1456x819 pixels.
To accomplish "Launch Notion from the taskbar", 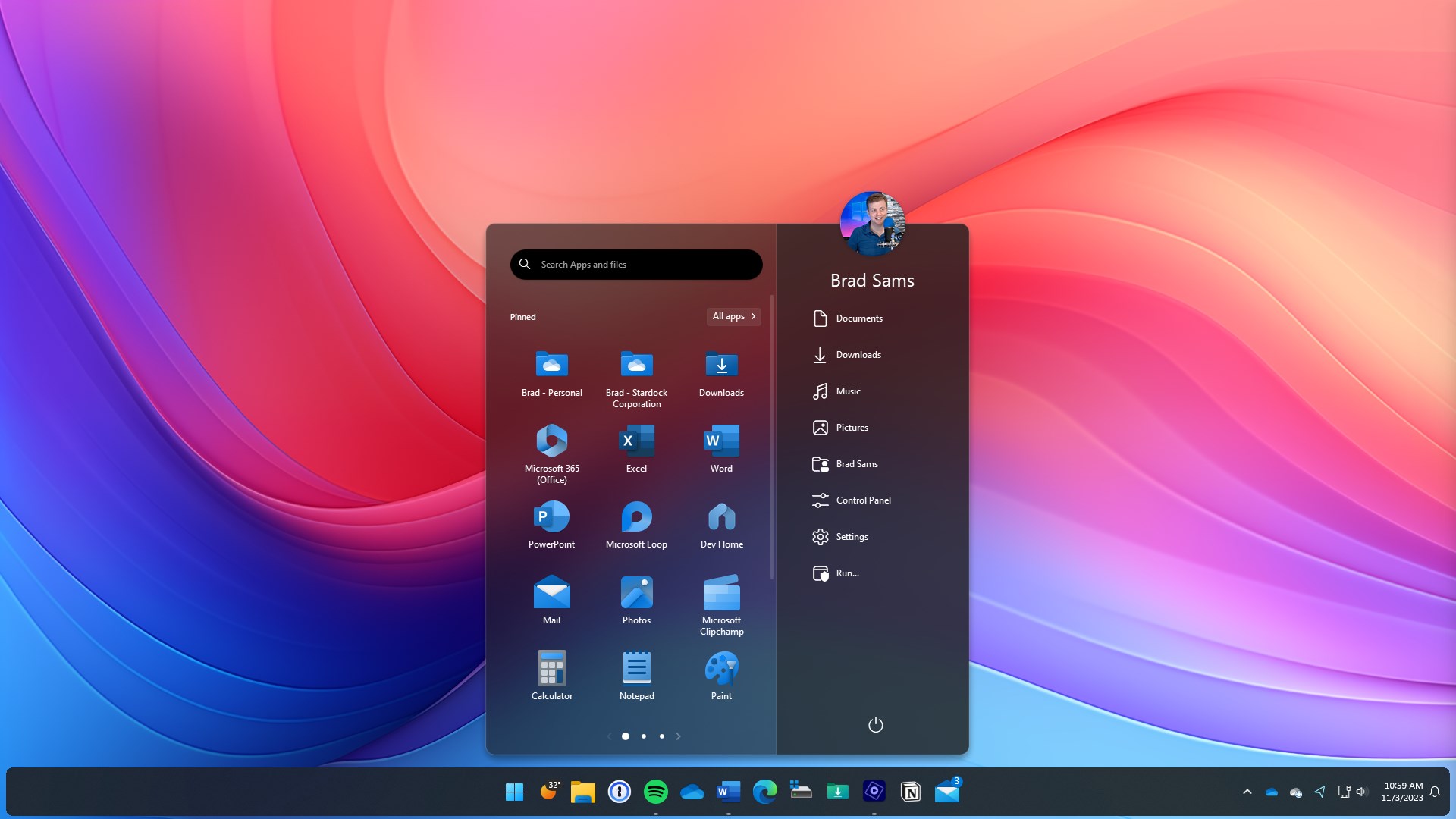I will [912, 791].
